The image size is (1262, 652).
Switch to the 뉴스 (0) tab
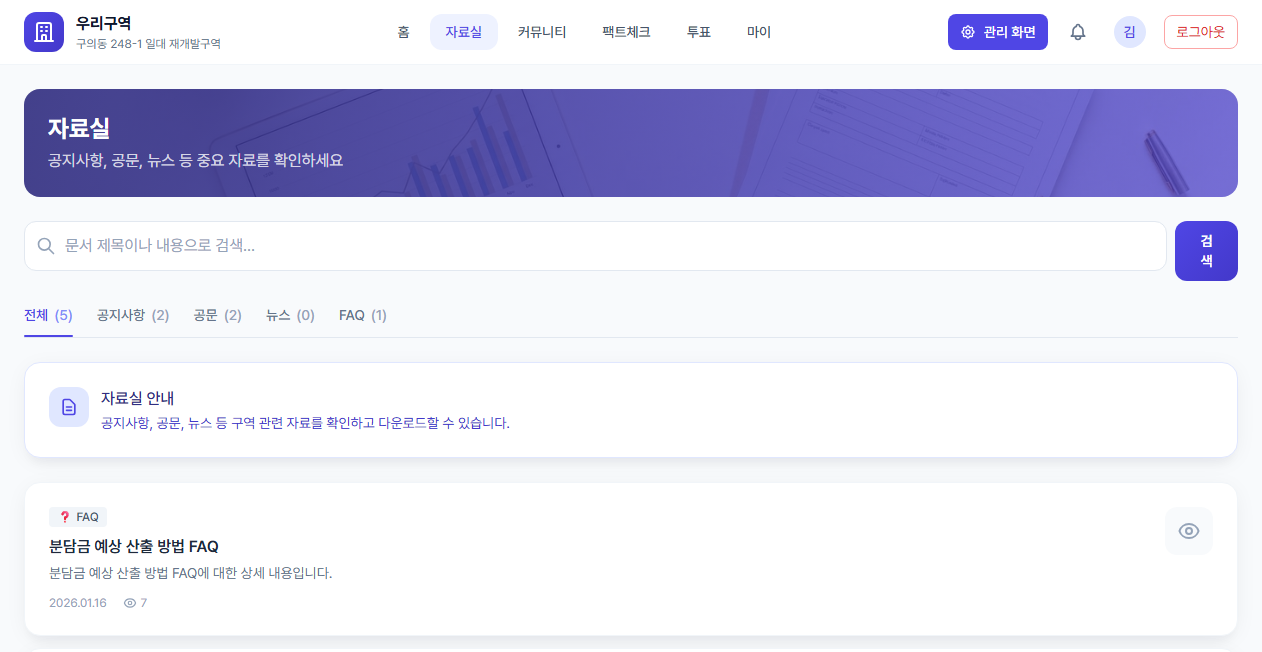290,315
